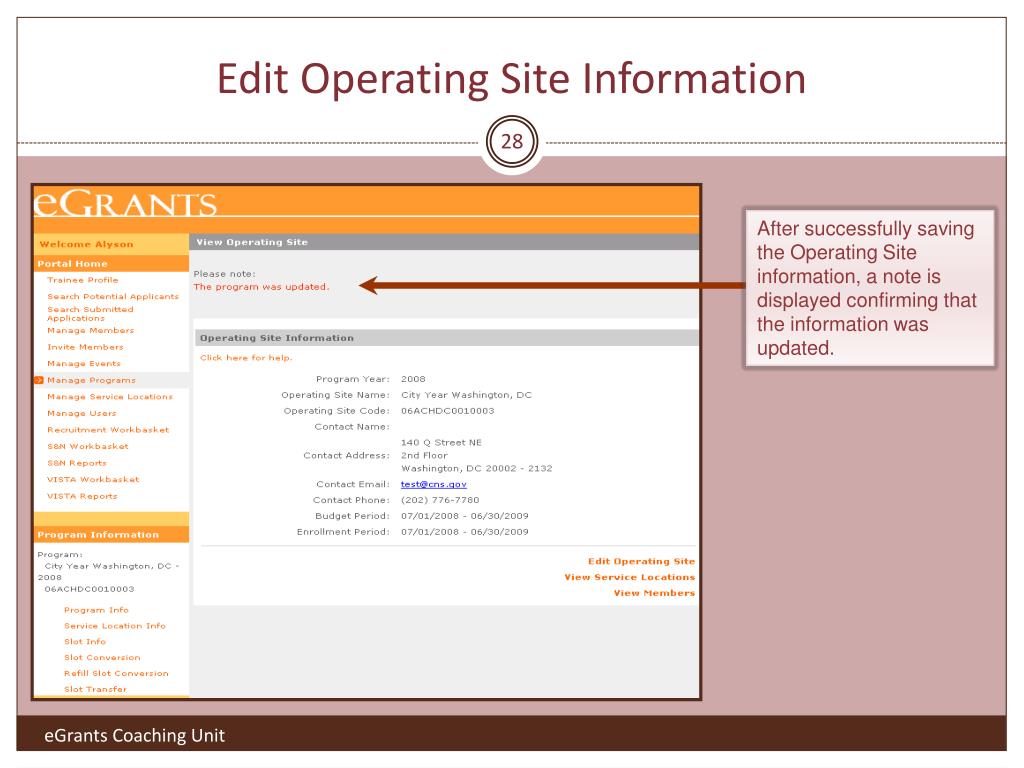The height and width of the screenshot is (768, 1024).
Task: Open S&N Workbasket
Action: point(88,447)
